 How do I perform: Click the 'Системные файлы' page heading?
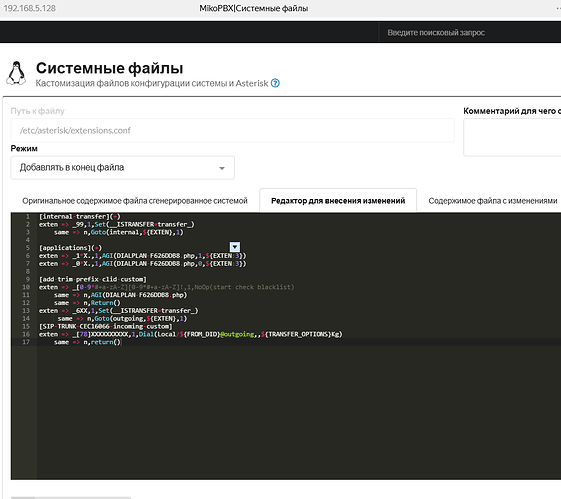[109, 68]
